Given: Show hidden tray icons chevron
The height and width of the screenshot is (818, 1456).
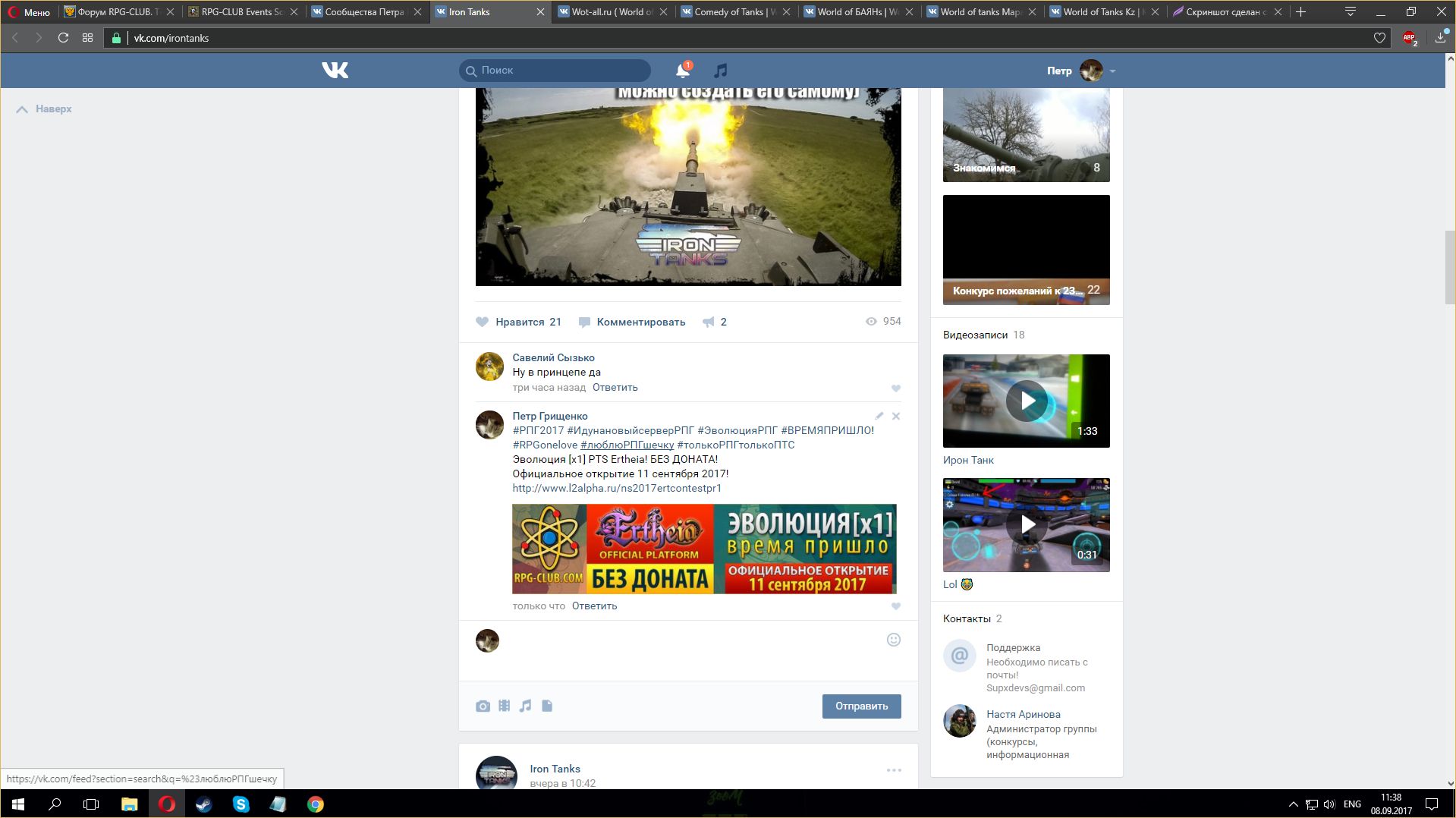Looking at the screenshot, I should pyautogui.click(x=1293, y=804).
